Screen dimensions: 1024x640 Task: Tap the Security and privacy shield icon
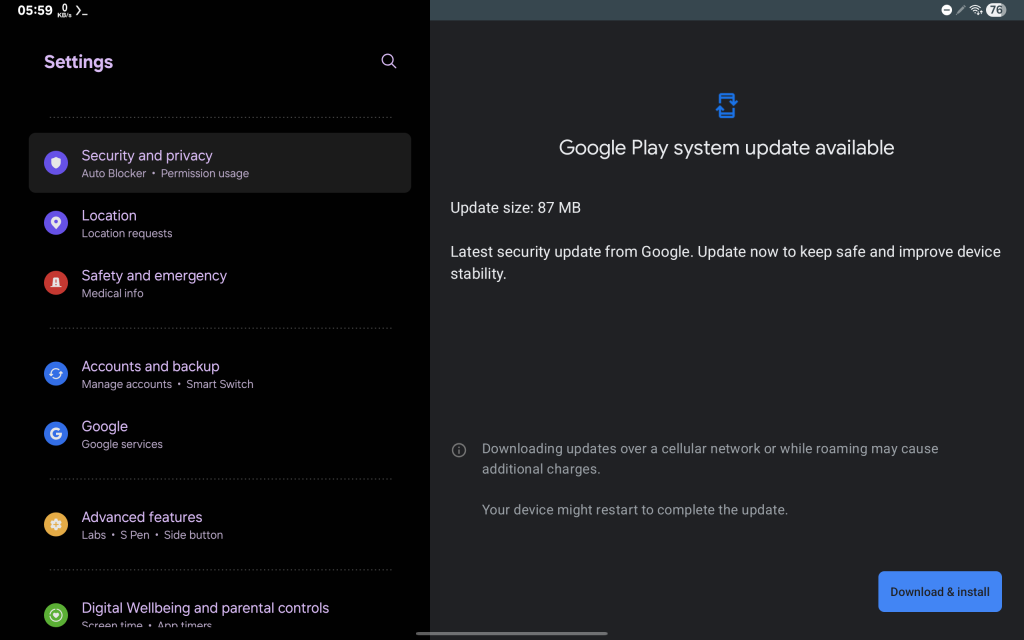click(x=56, y=163)
